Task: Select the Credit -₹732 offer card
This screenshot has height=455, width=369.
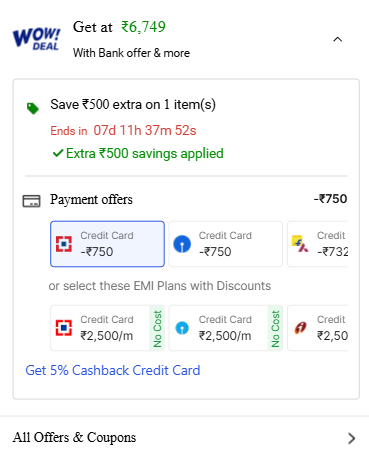Action: 318,244
